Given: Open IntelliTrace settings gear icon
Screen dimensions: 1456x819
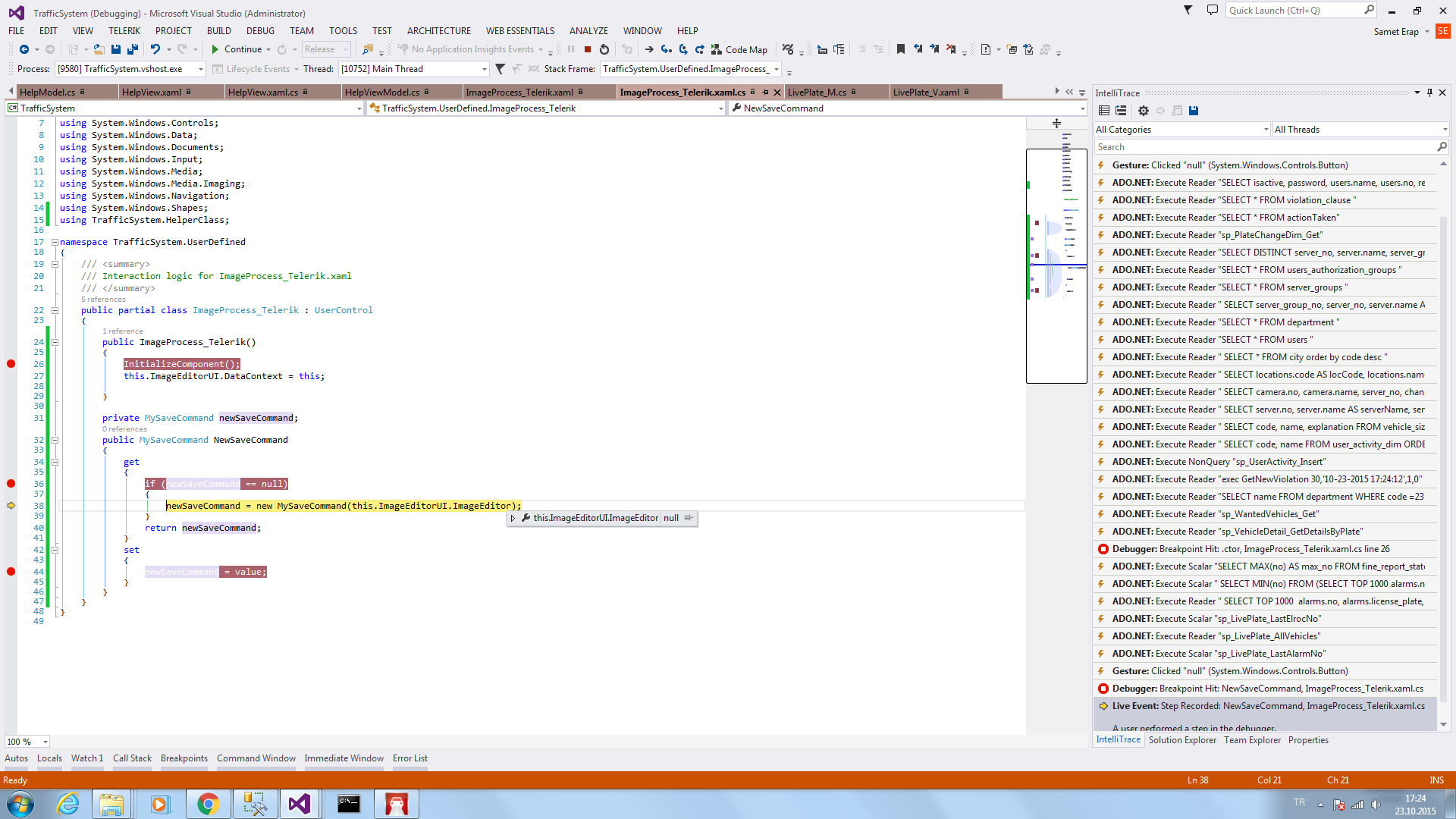Looking at the screenshot, I should point(1144,111).
